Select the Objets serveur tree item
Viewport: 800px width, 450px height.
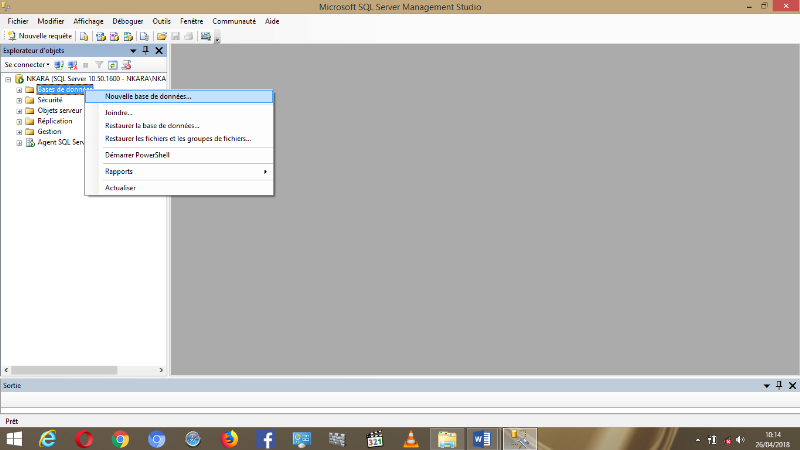click(59, 110)
